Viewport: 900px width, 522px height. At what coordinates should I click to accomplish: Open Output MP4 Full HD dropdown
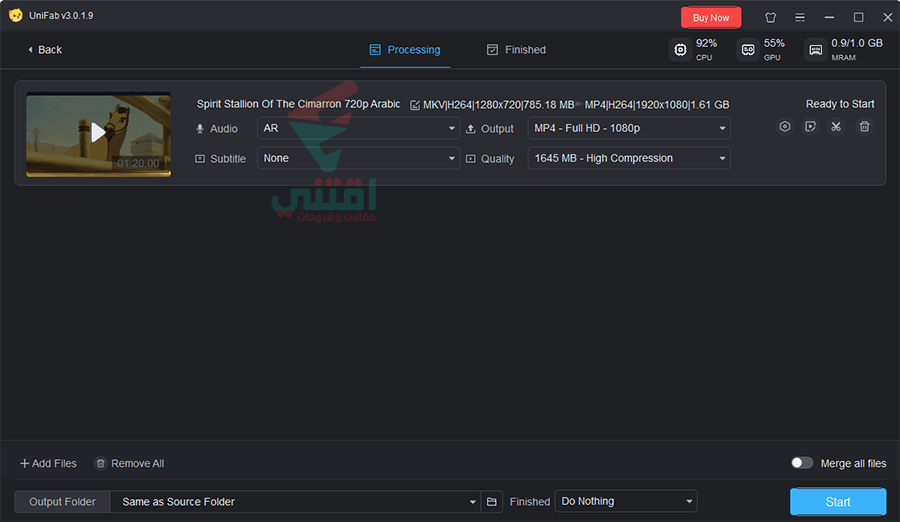(x=629, y=128)
